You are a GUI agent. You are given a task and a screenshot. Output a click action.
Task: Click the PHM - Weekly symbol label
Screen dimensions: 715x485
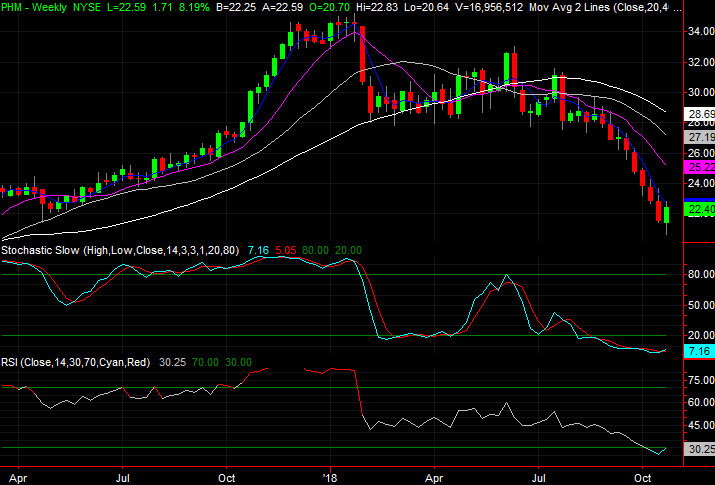pos(34,7)
